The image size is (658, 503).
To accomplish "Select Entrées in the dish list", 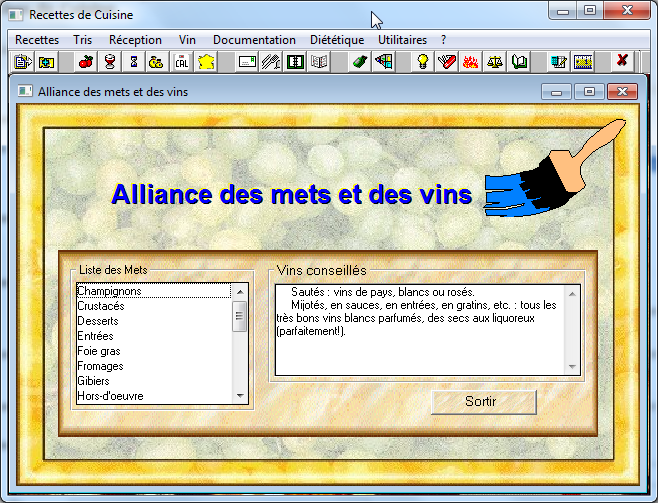I will [154, 336].
